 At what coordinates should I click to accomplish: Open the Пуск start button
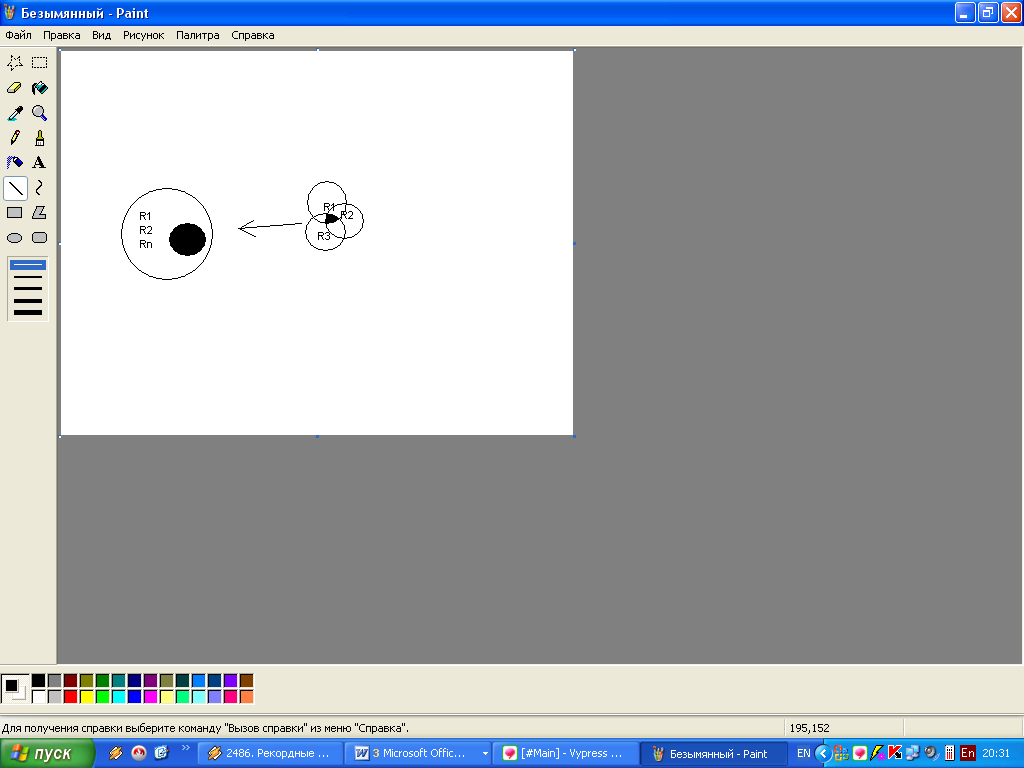[x=47, y=754]
